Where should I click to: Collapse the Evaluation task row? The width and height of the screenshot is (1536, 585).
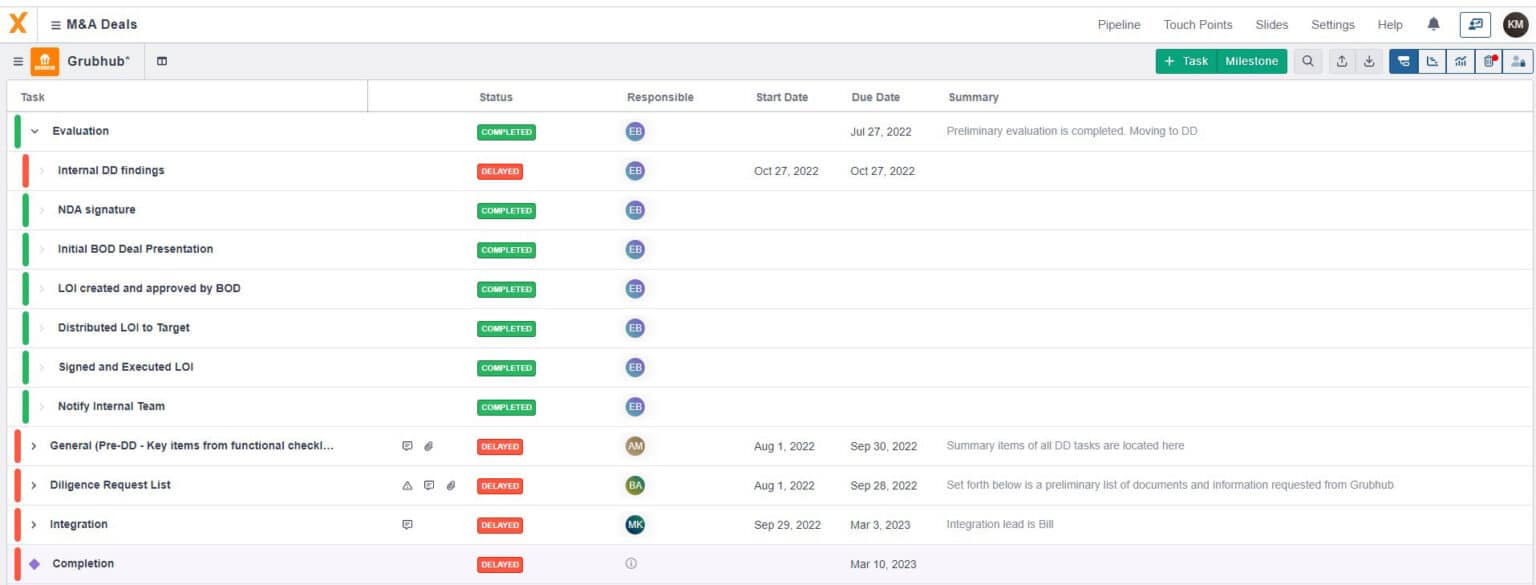click(33, 131)
